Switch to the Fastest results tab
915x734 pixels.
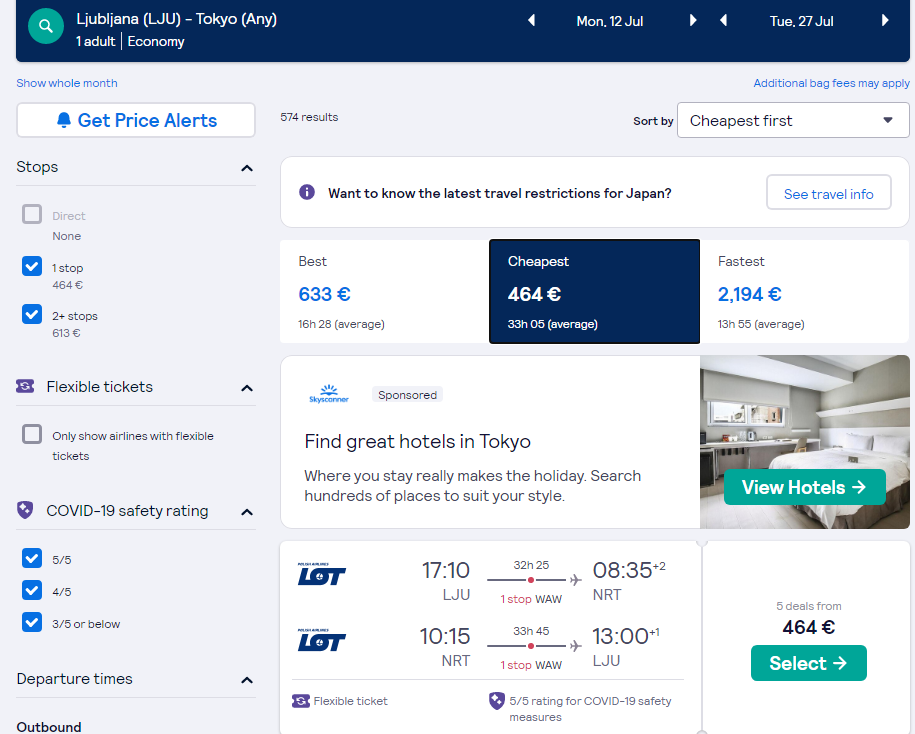pos(804,292)
